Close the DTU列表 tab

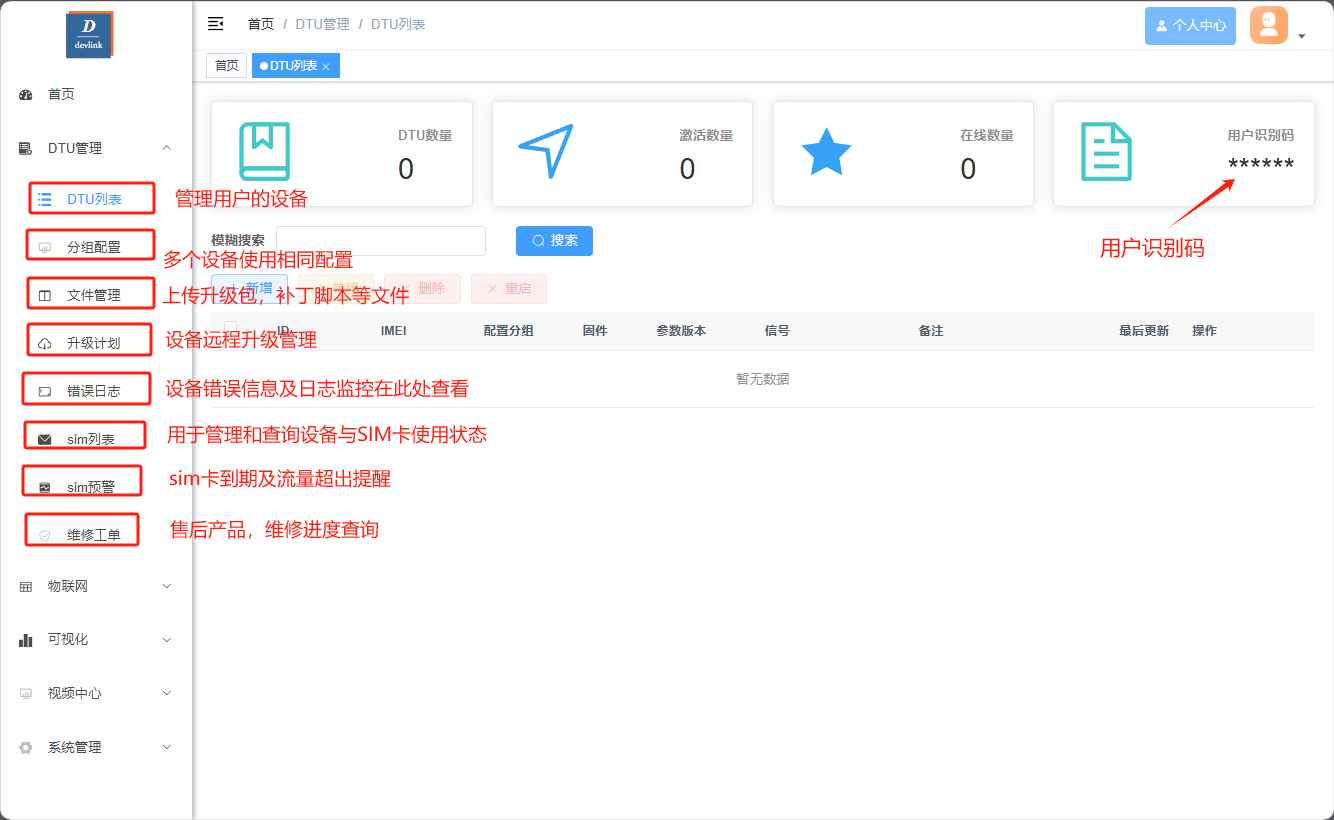coord(326,66)
